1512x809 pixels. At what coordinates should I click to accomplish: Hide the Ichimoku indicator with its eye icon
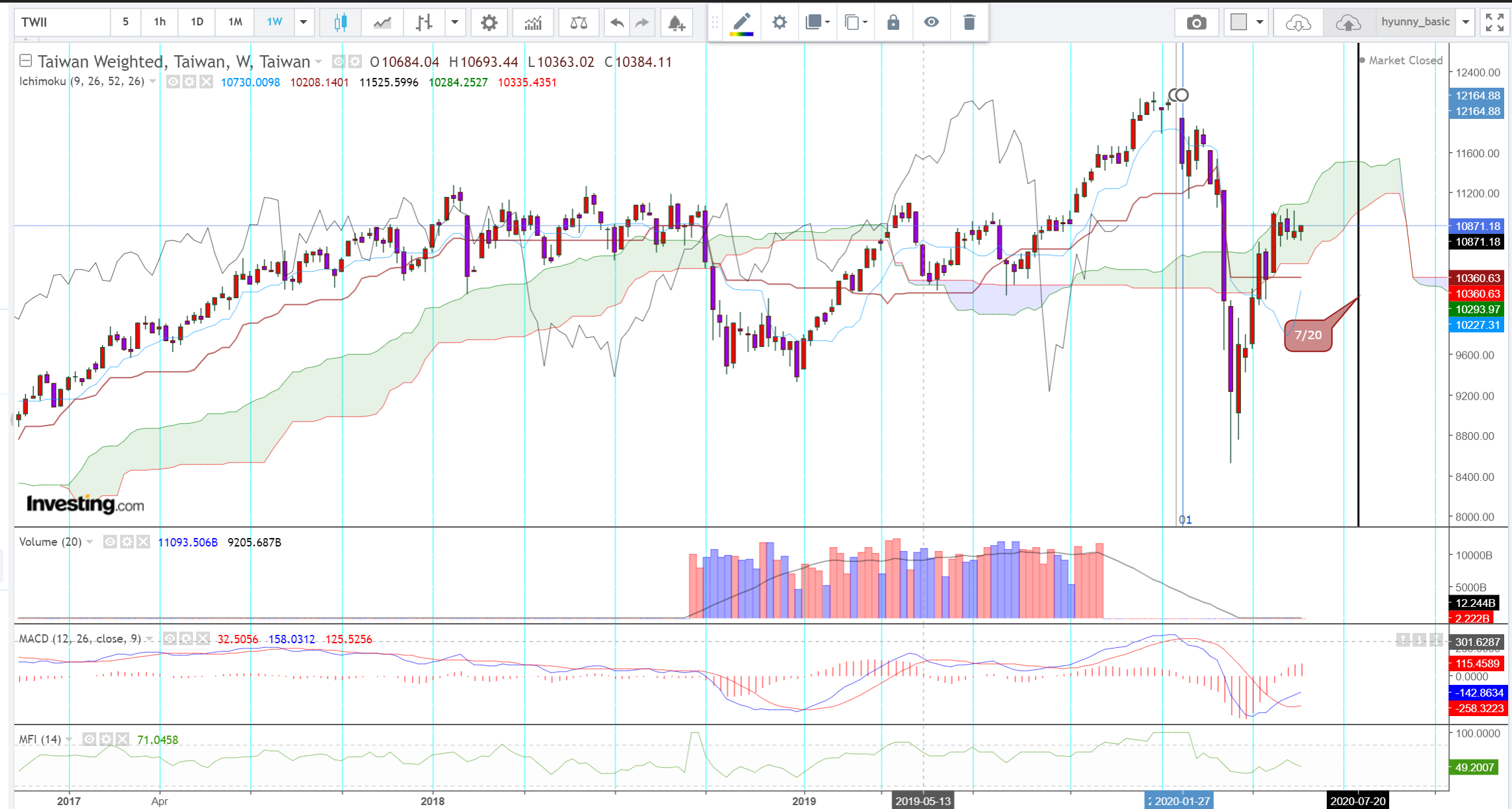click(173, 82)
